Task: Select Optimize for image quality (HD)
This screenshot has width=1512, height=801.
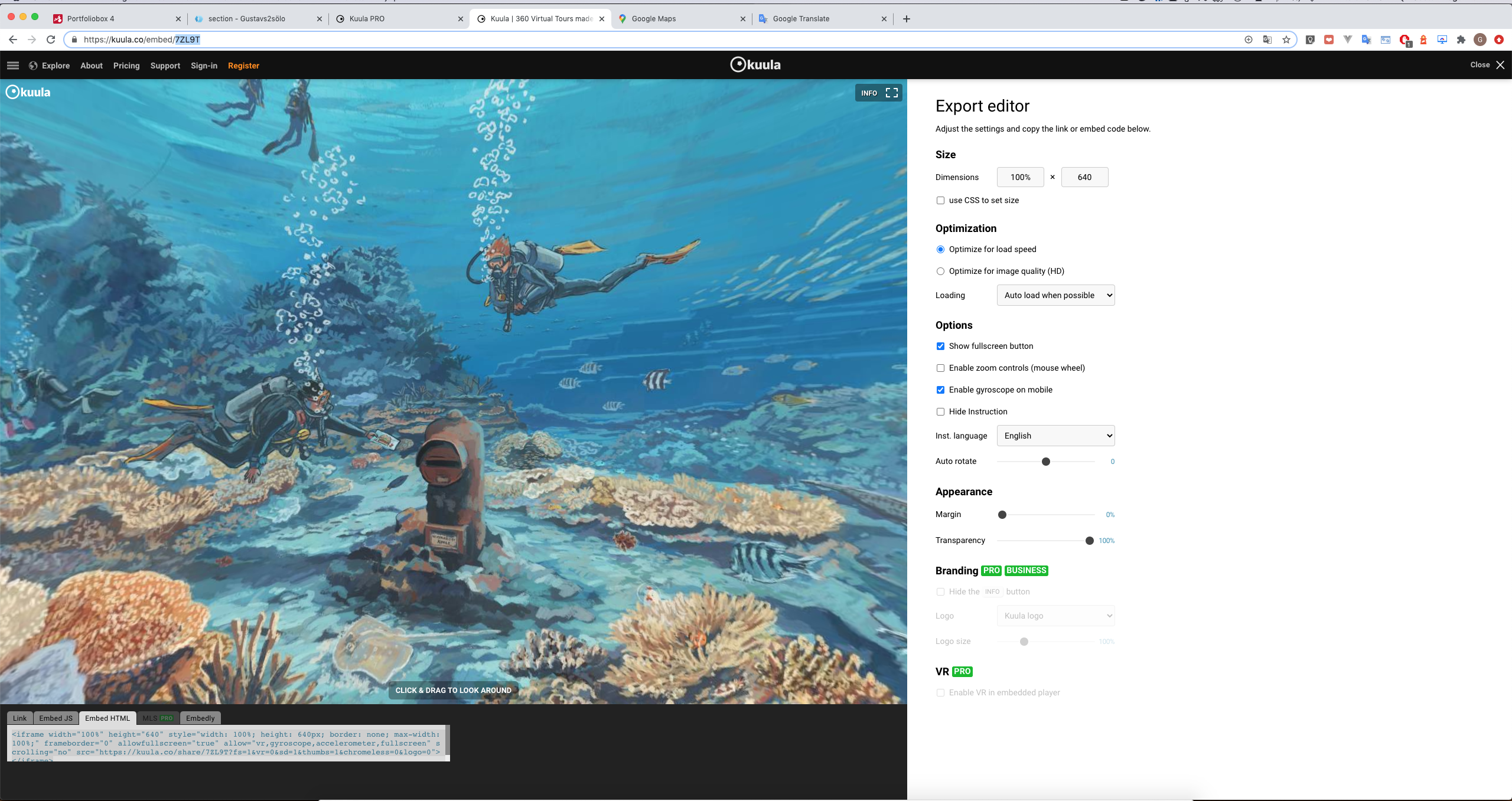Action: click(x=940, y=272)
